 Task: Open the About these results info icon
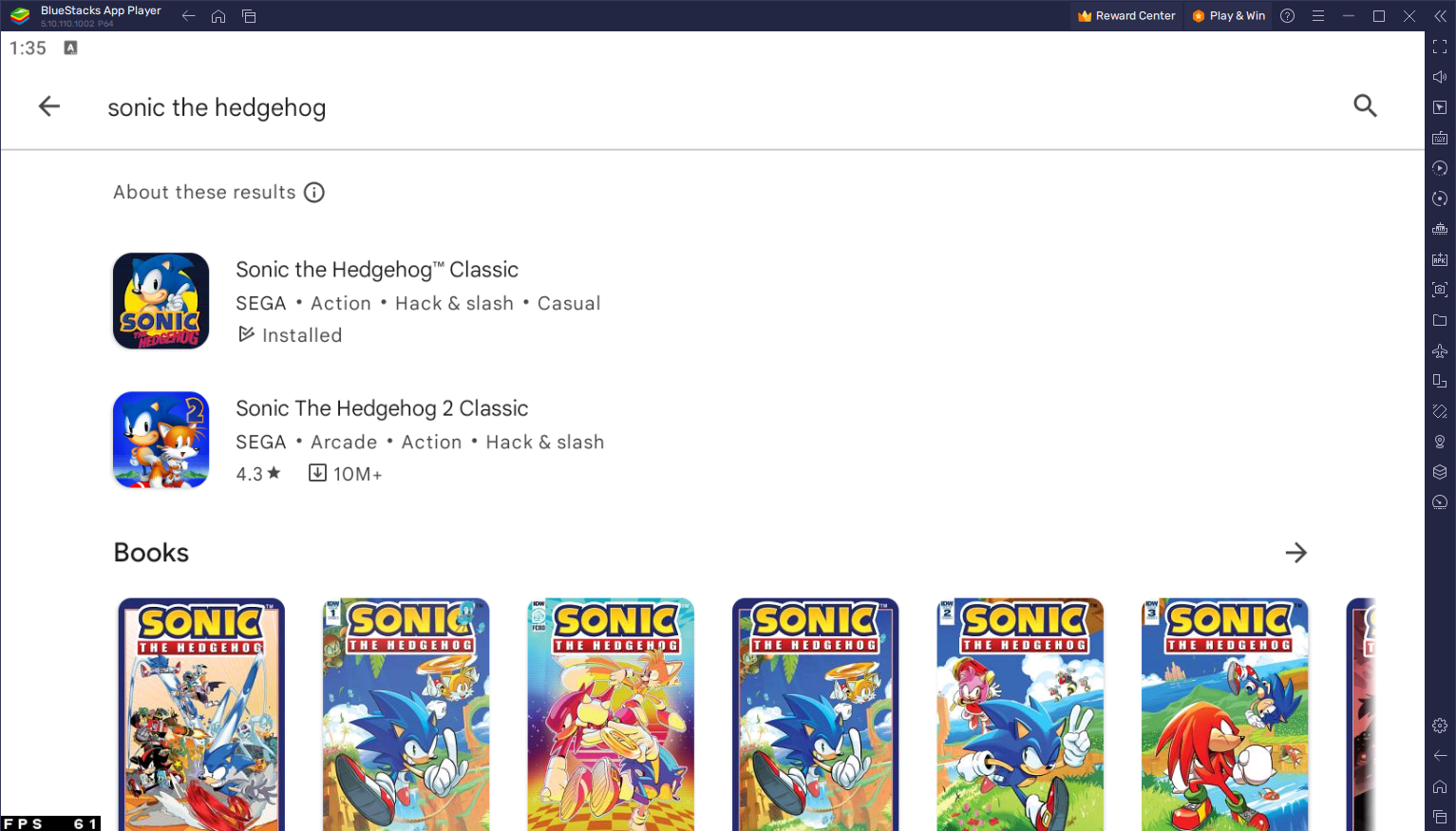point(314,193)
